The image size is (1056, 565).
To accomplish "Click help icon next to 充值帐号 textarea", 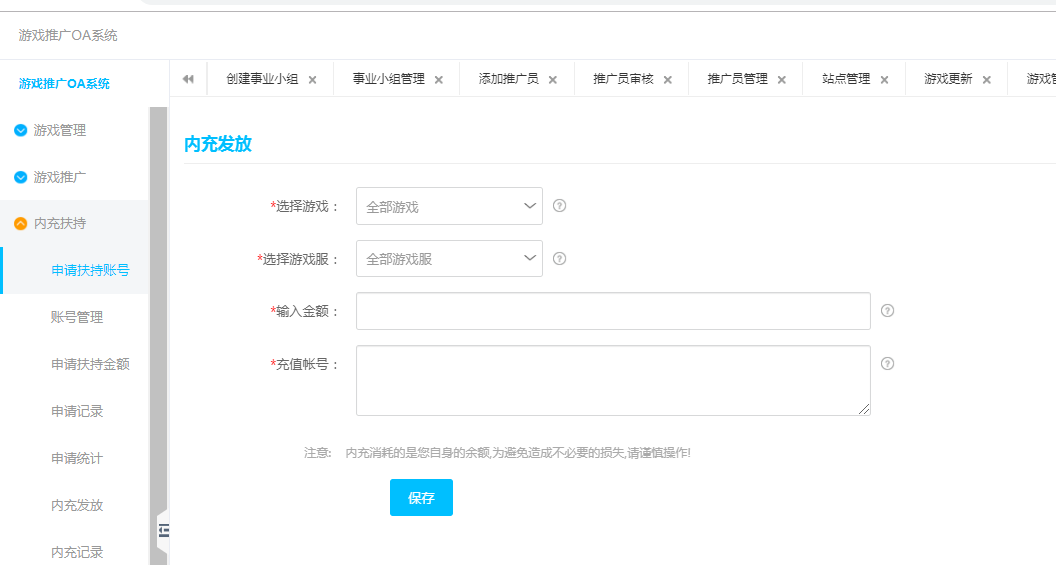I will [887, 363].
